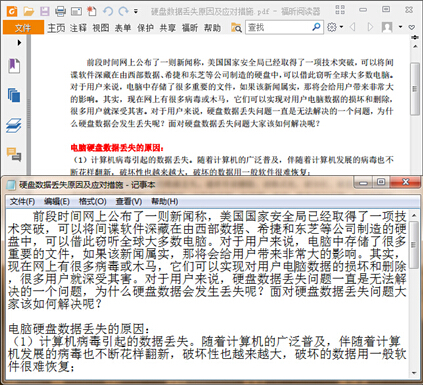Image resolution: width=423 pixels, height=385 pixels.
Task: Redo the action in PDF reader
Action: [123, 11]
